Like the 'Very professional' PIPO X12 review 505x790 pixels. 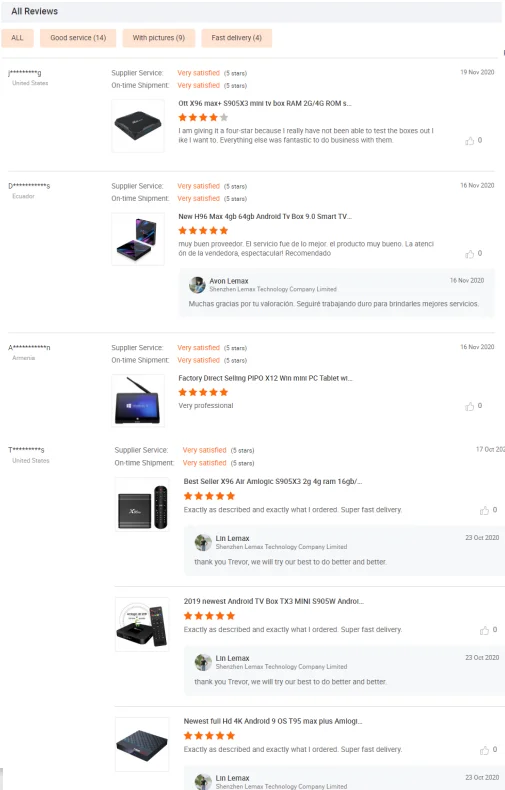click(x=470, y=406)
